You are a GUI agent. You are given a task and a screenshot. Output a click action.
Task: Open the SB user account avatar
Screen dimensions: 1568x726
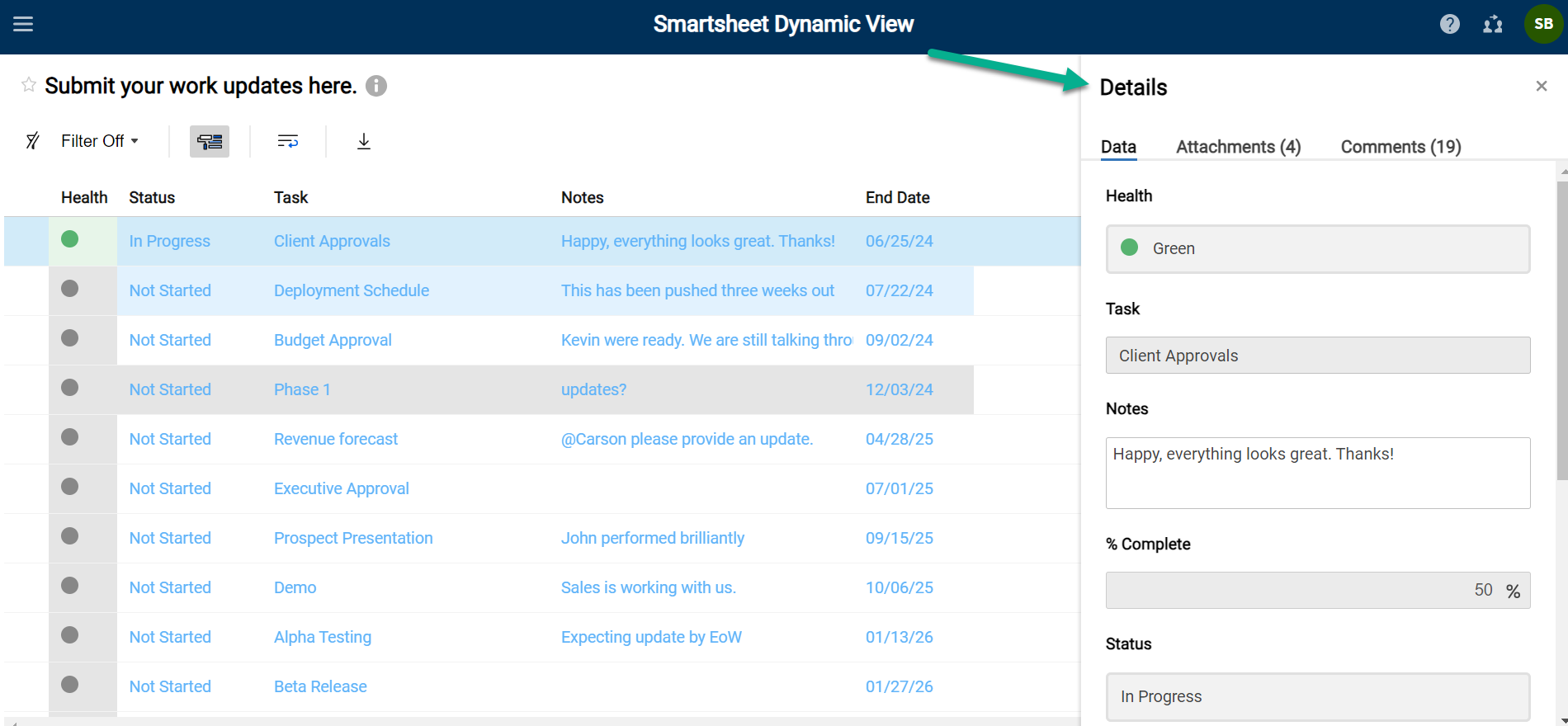(x=1543, y=24)
